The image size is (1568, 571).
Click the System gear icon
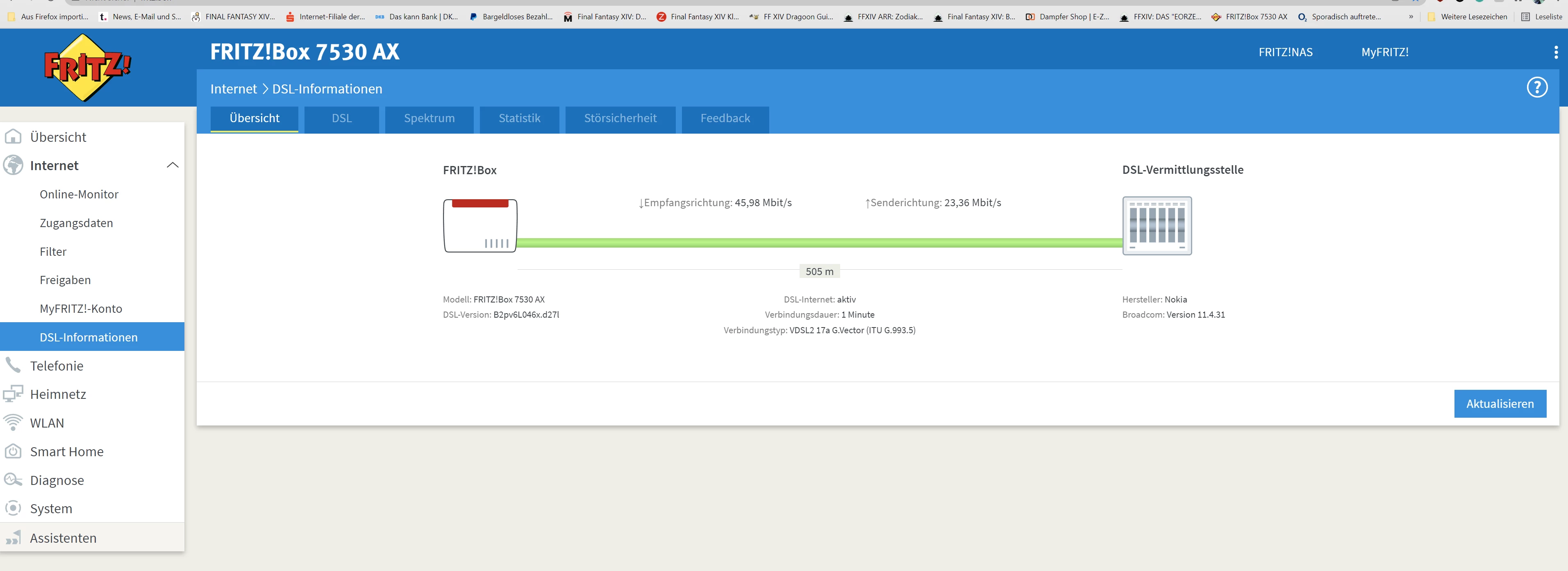click(x=13, y=508)
